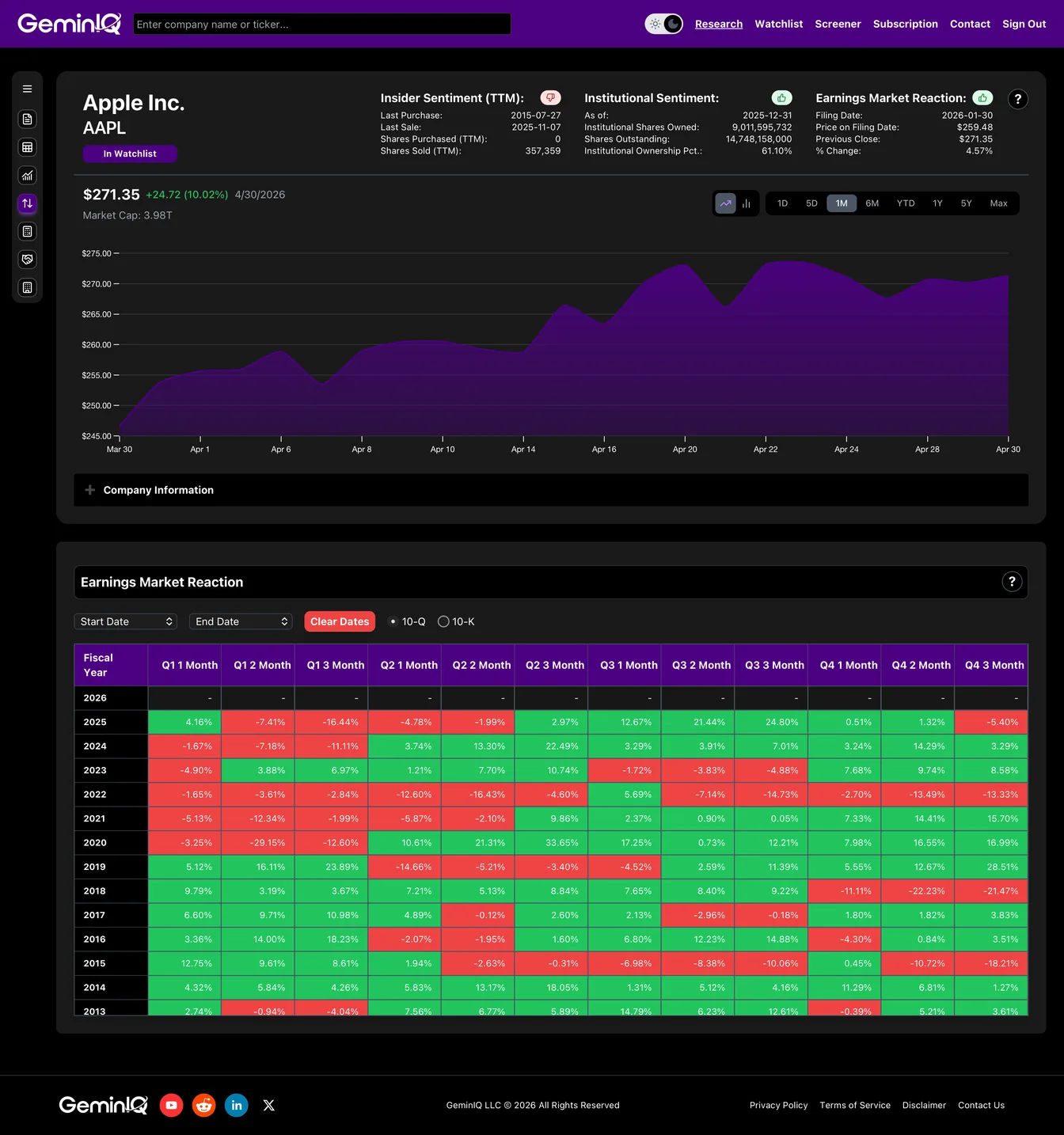Click the 2019 Q4 3 Month 28.51% cell
Screen dimensions: 1064x1135
point(991,867)
